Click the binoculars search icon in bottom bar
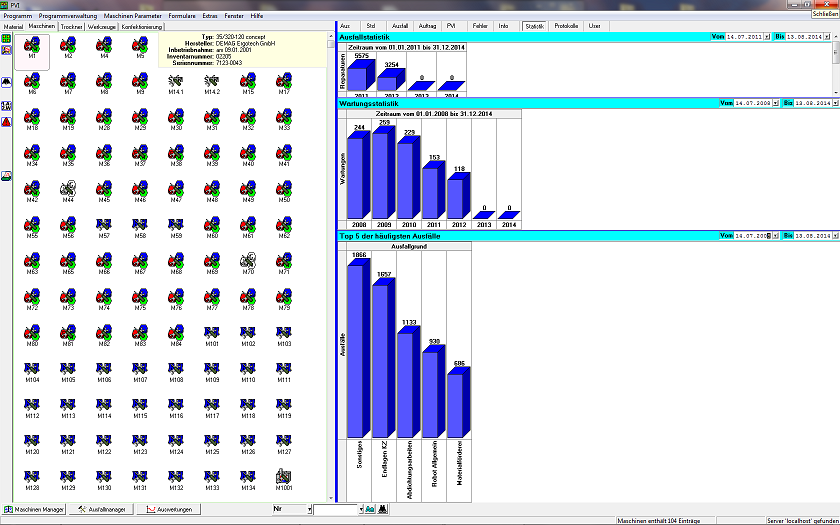Screen dimensions: 840x525 tap(383, 509)
